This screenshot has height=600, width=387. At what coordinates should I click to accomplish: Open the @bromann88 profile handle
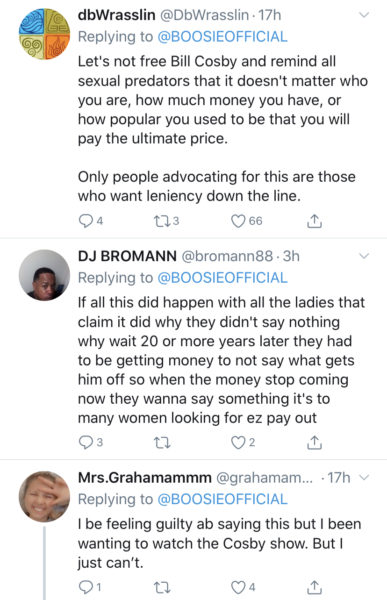[227, 256]
